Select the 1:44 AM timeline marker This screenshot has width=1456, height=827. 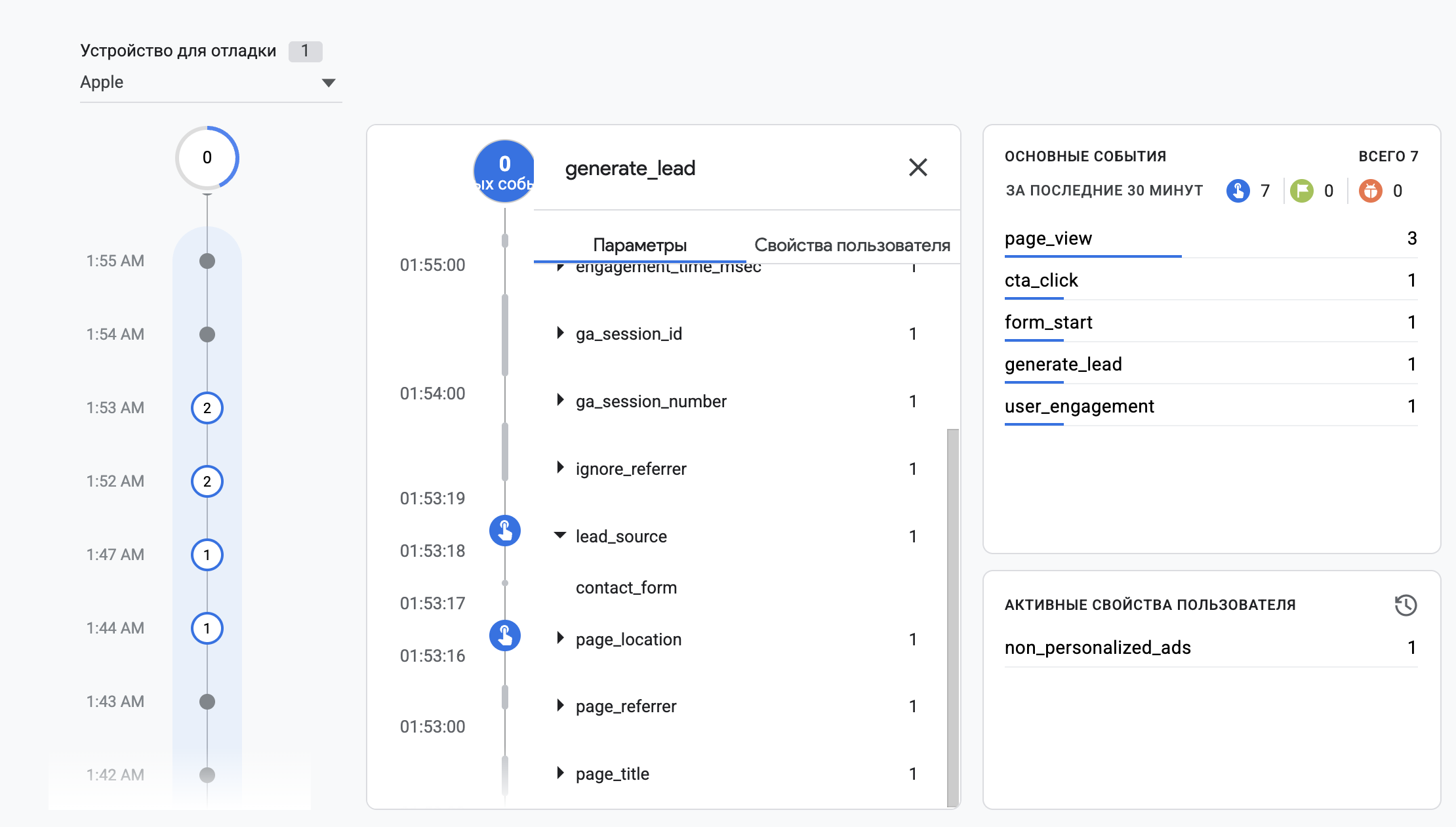207,628
